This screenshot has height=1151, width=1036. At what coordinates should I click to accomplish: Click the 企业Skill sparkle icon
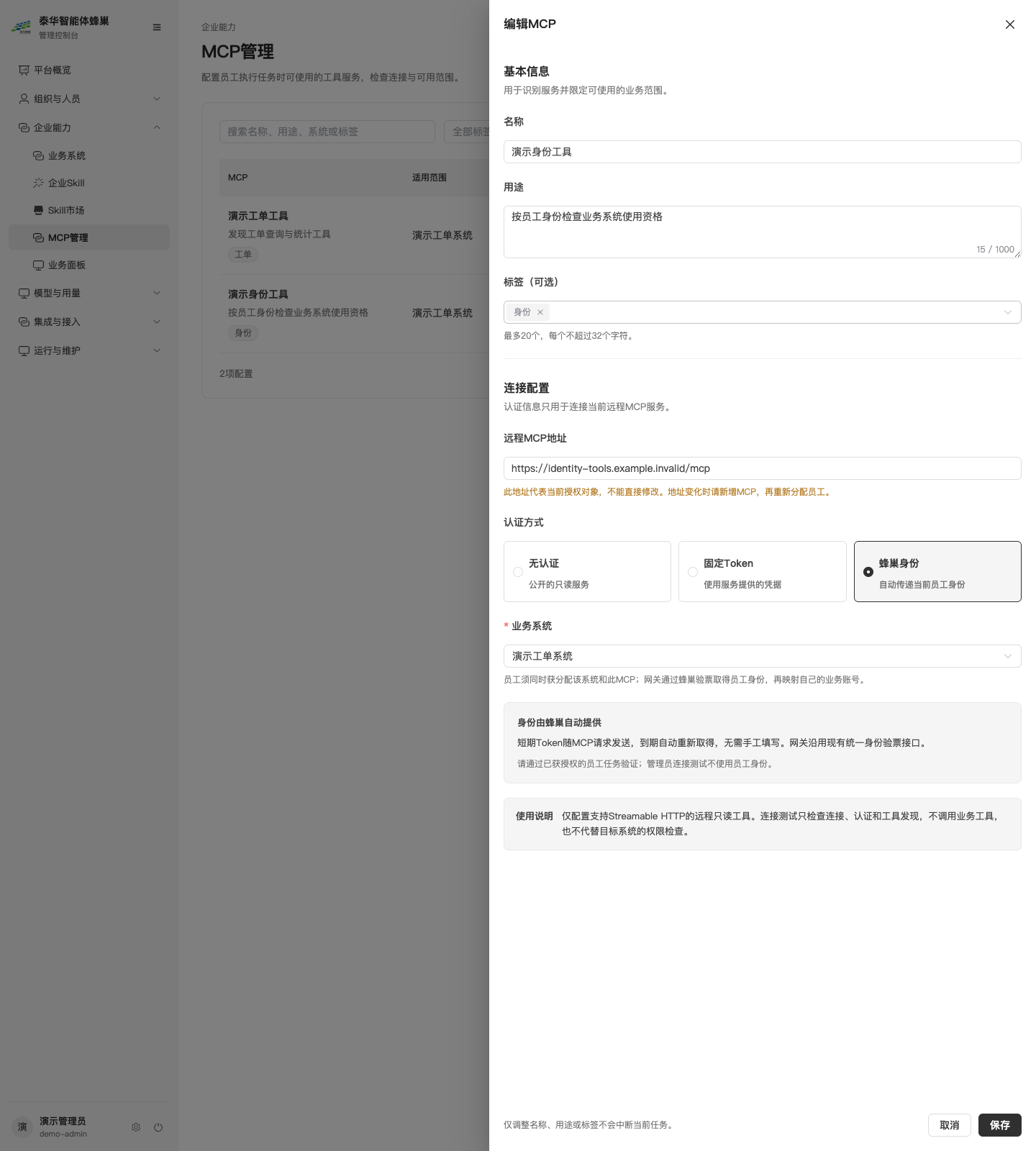pos(38,183)
